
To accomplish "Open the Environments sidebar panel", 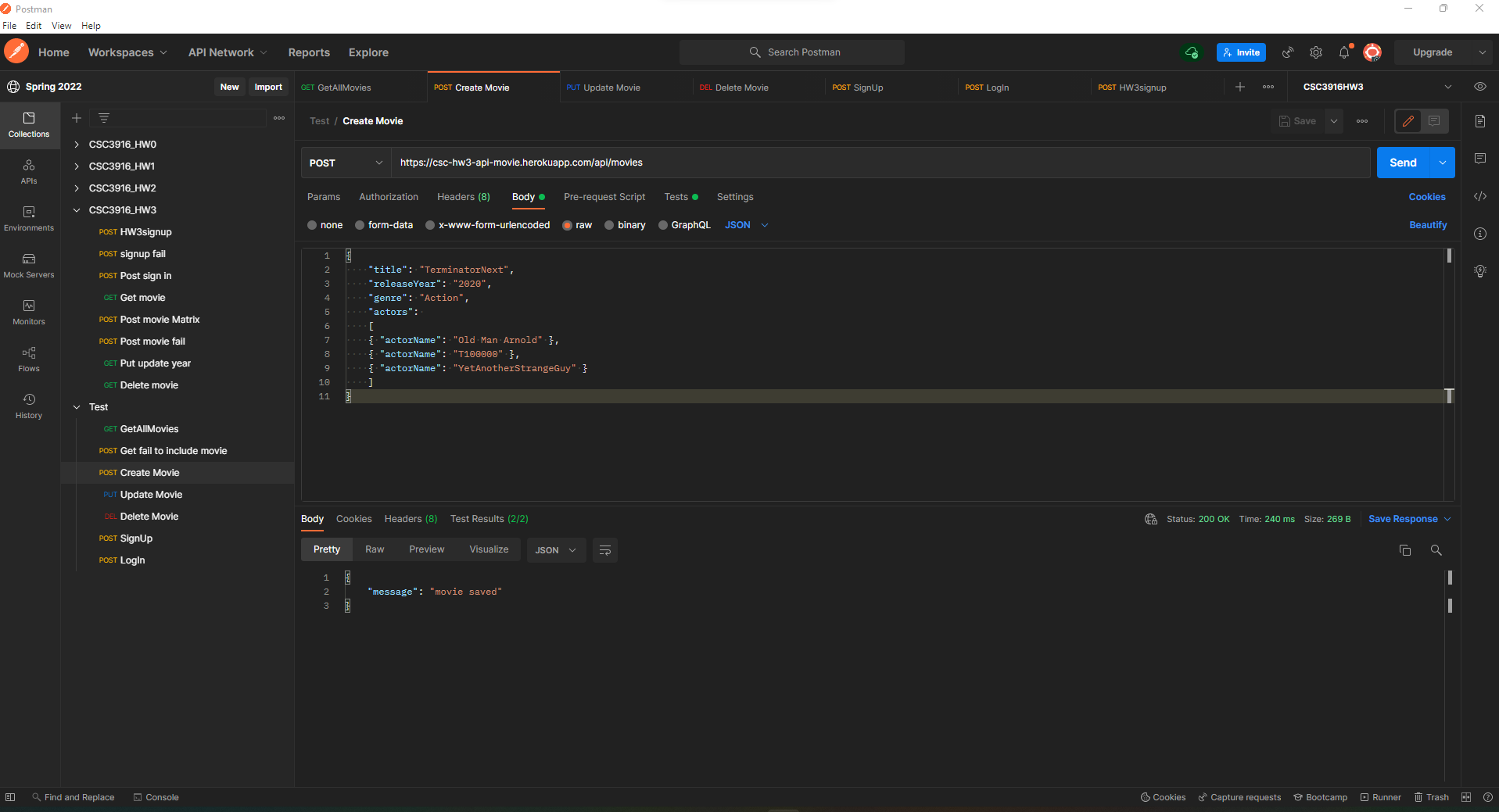I will pos(29,219).
